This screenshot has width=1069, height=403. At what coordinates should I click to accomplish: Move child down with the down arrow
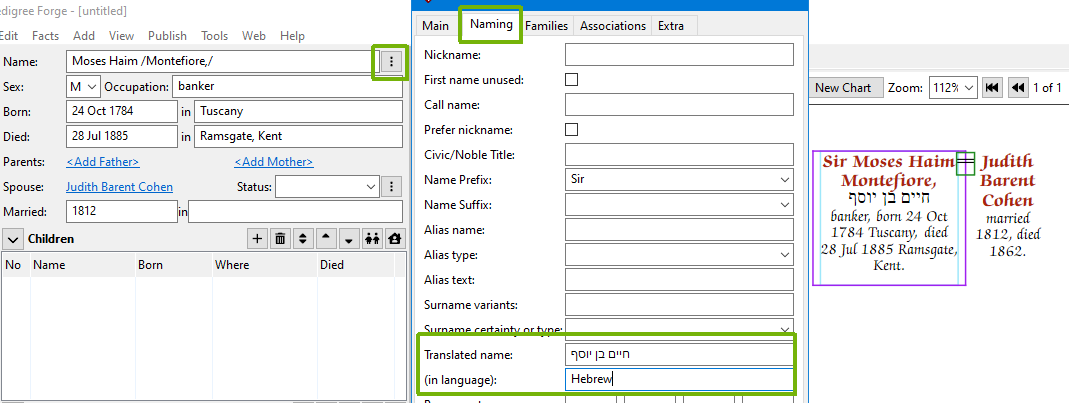coord(349,239)
